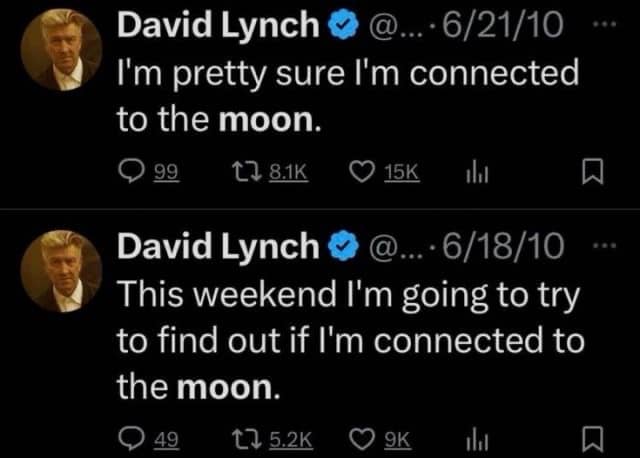Open the 99 replies count
Image resolution: width=640 pixels, height=458 pixels.
166,172
